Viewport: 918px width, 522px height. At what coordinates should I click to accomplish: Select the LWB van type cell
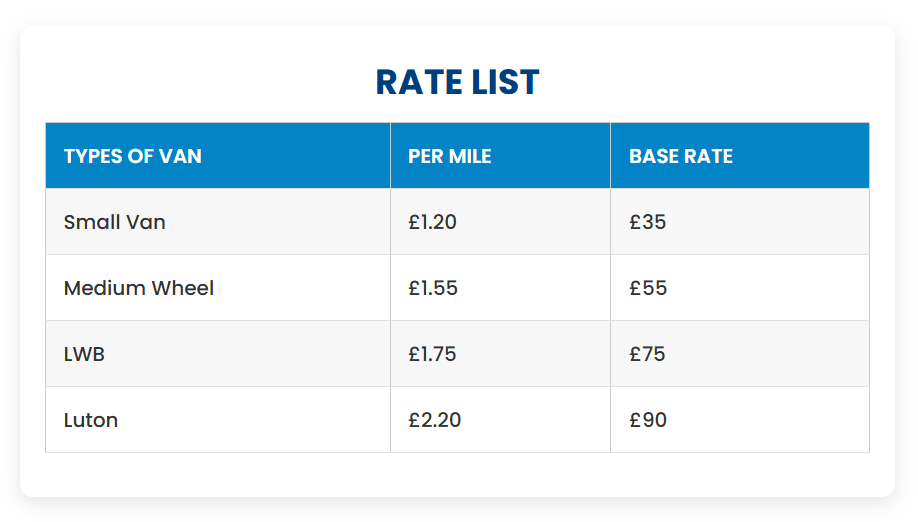(84, 354)
